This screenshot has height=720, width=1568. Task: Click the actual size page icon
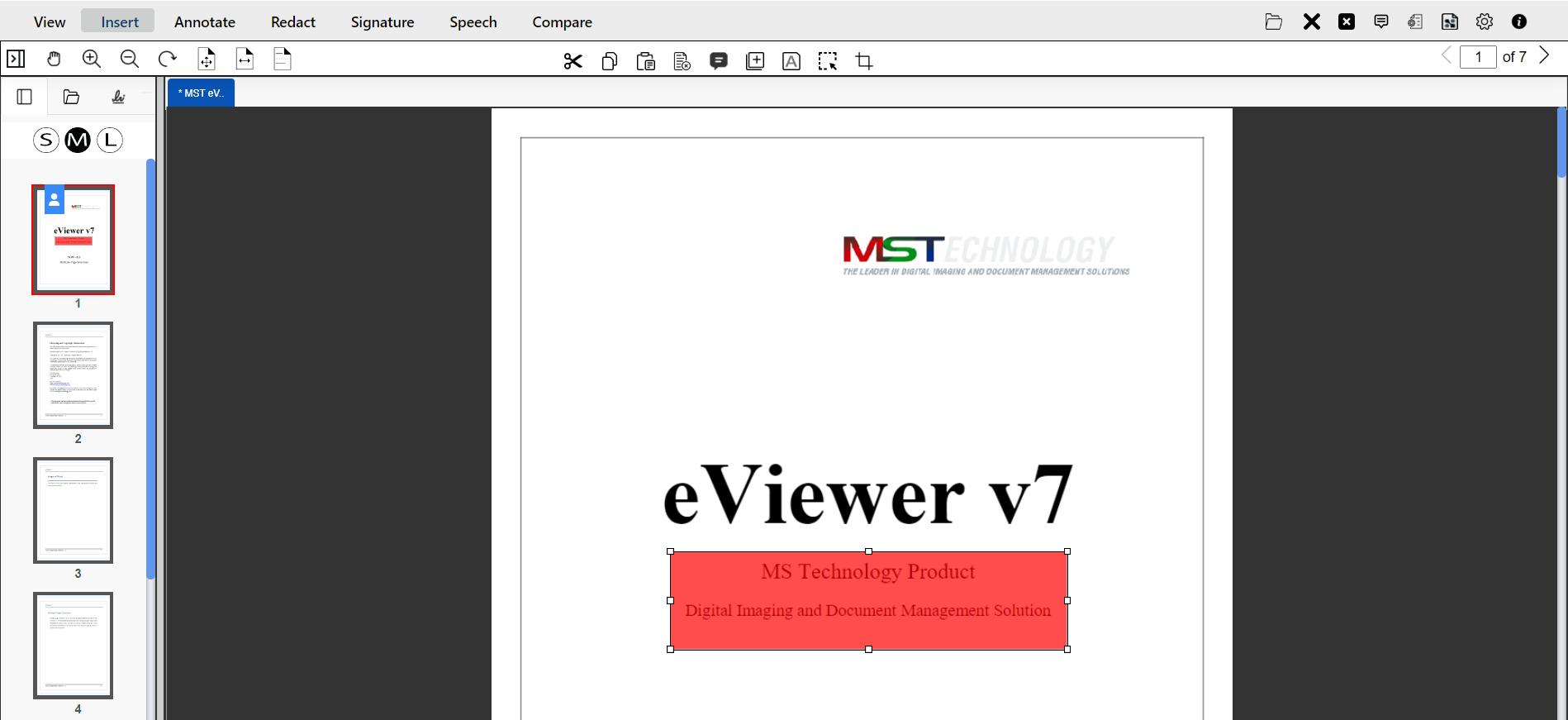pyautogui.click(x=283, y=59)
